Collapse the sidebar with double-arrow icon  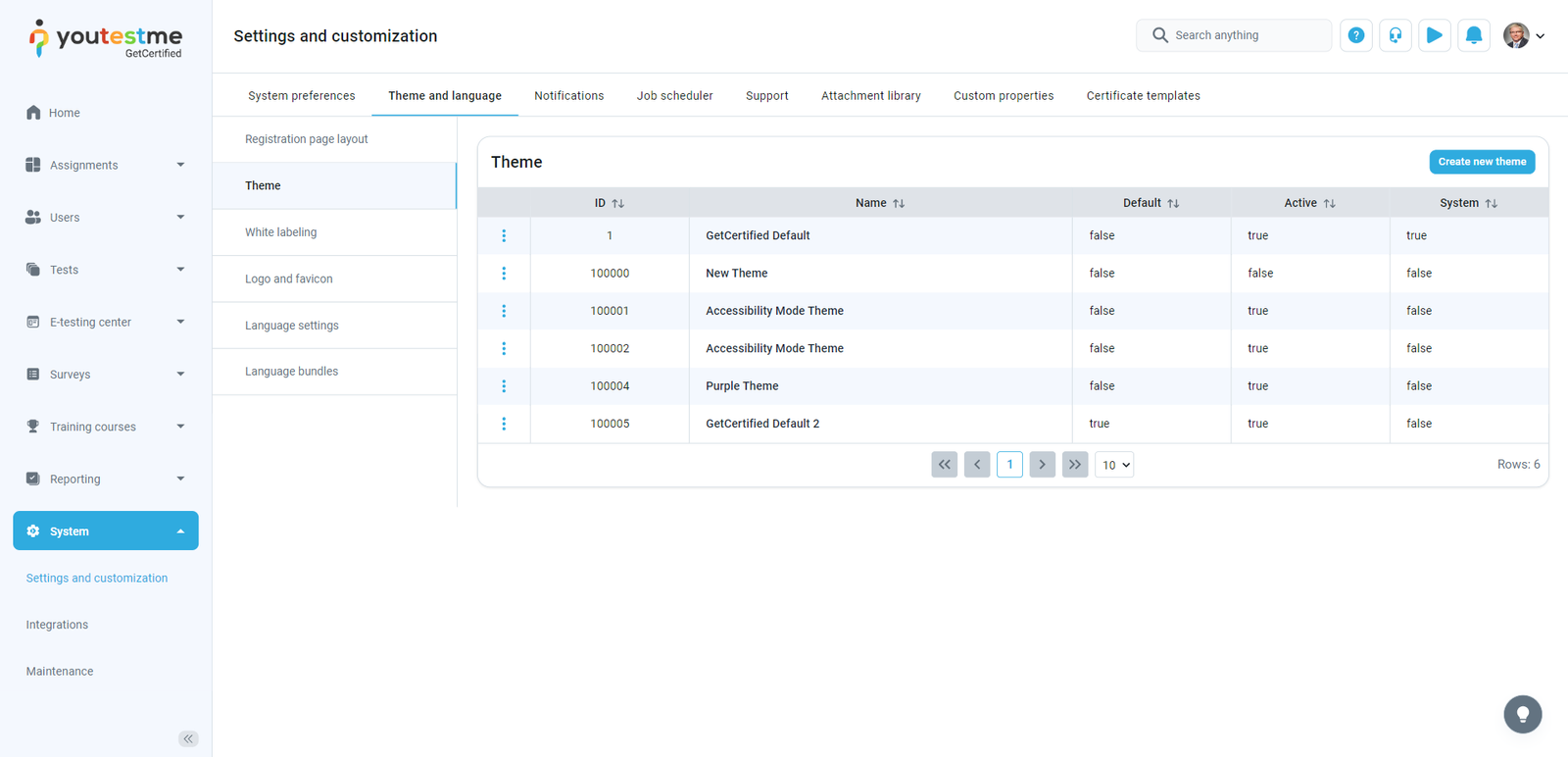tap(188, 738)
